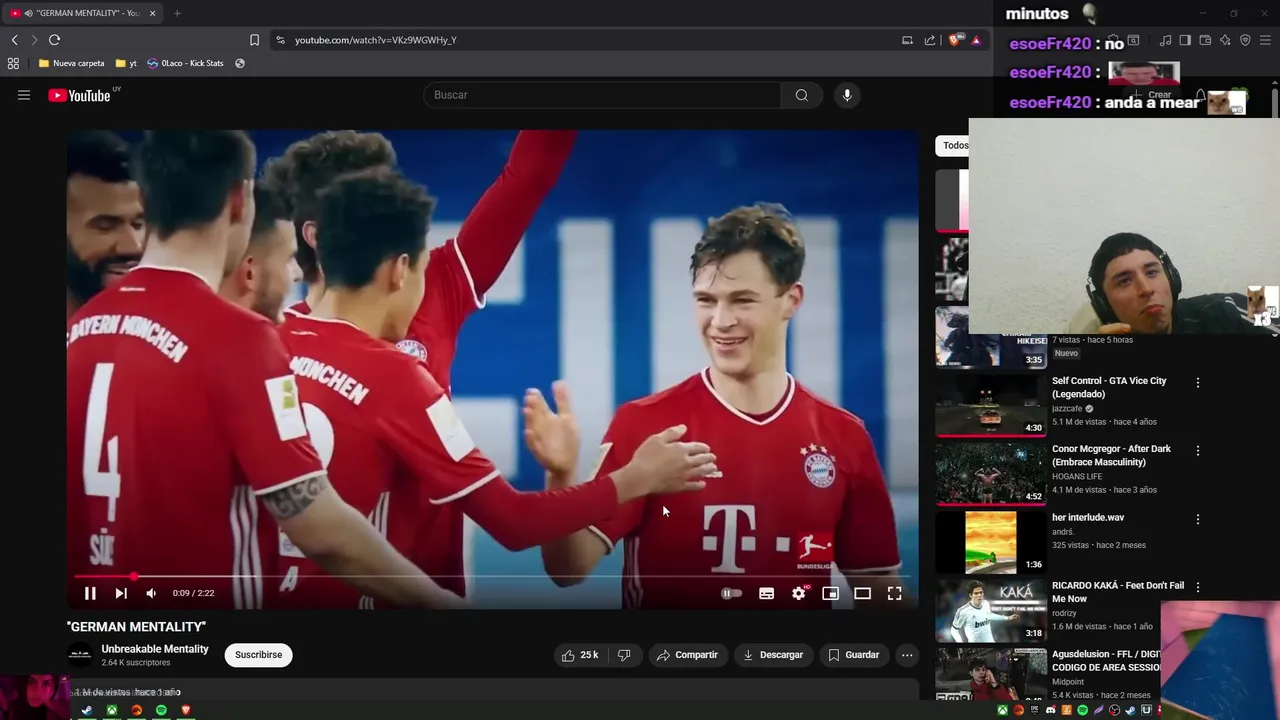This screenshot has height=720, width=1280.
Task: Open Brave main menu hamburger
Action: [1265, 40]
